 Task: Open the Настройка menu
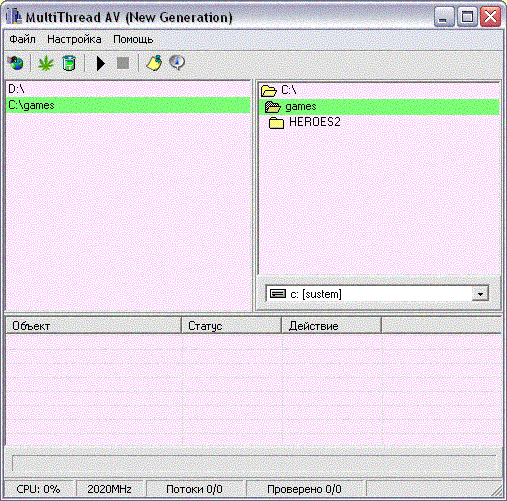point(74,39)
